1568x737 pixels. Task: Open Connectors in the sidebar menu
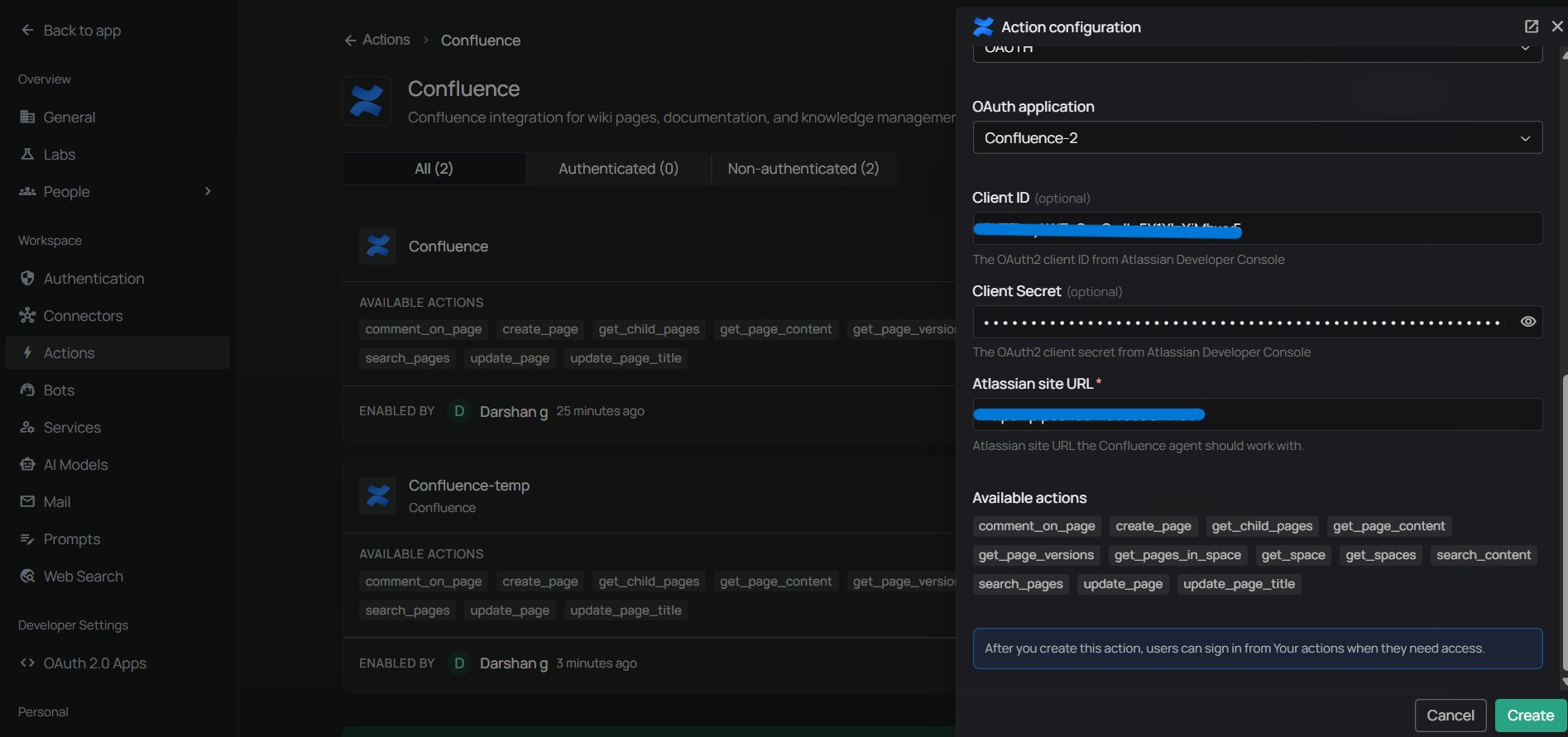117,315
